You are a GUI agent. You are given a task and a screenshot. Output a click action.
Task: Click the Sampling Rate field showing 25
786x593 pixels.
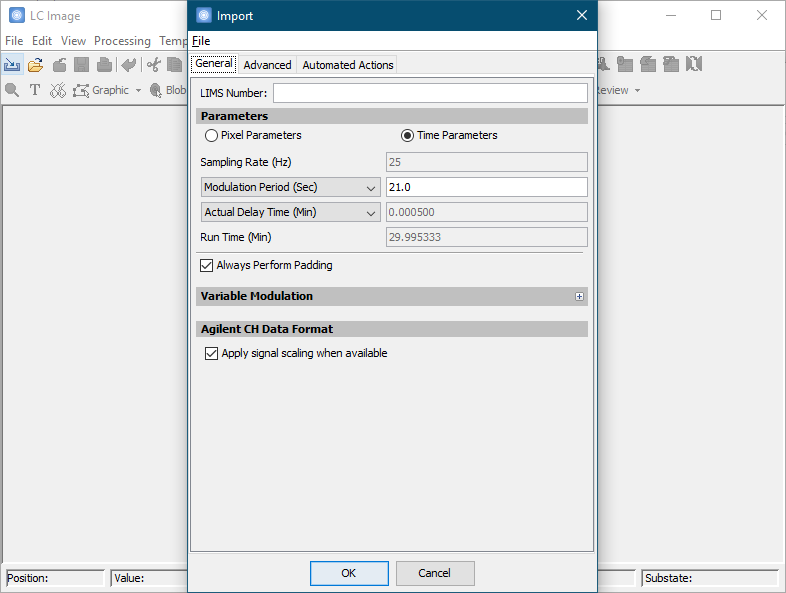487,162
